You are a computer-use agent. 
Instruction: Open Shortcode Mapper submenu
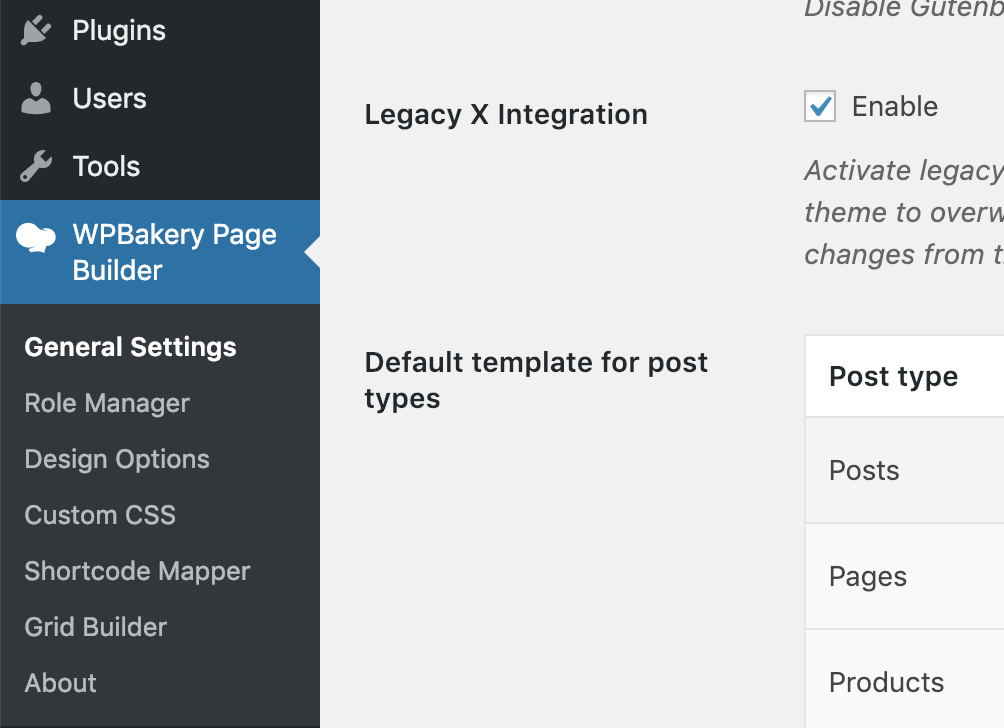[137, 571]
